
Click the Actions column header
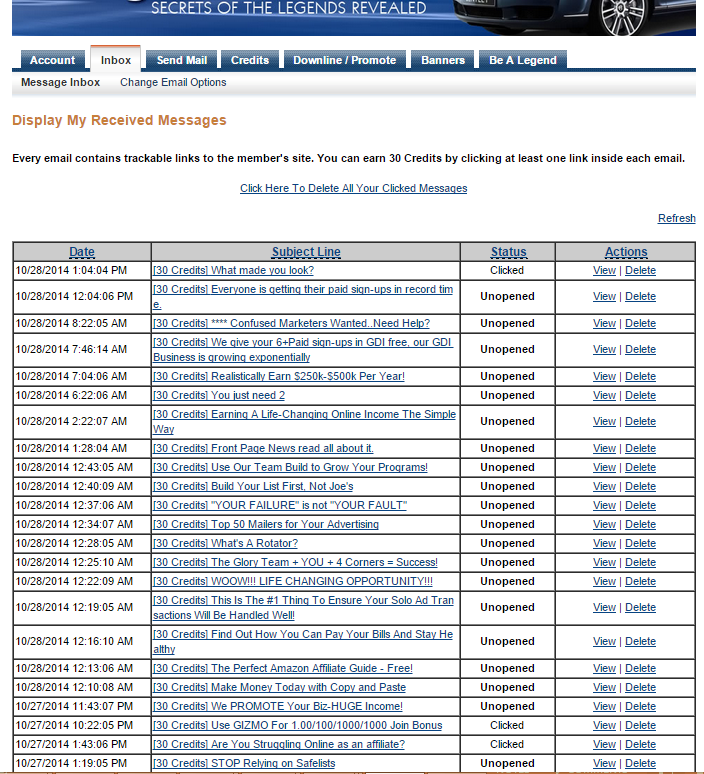(x=626, y=252)
